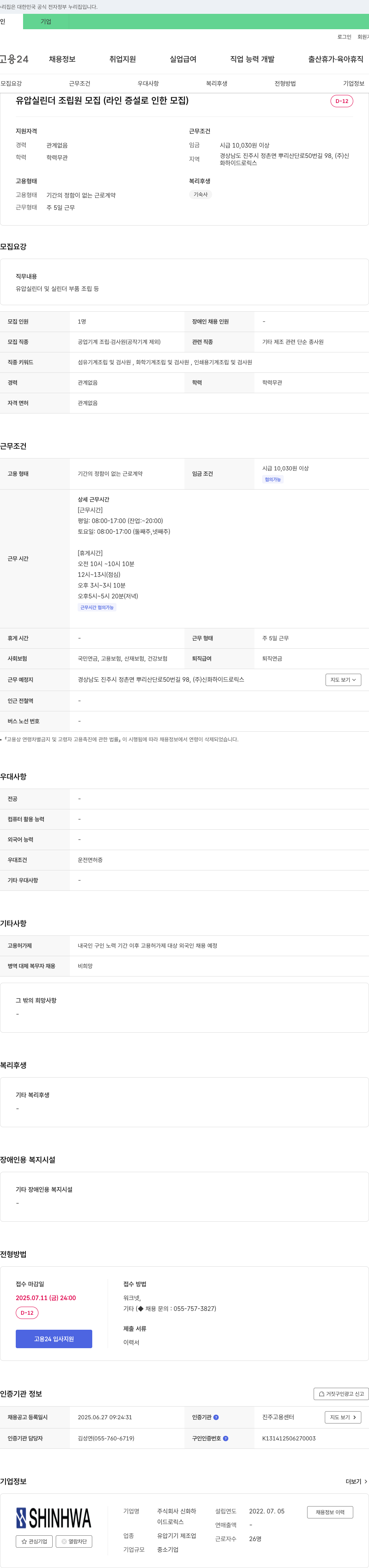This screenshot has width=369, height=1568.
Task: Click the 워크넷 application method text
Action: (x=132, y=1298)
